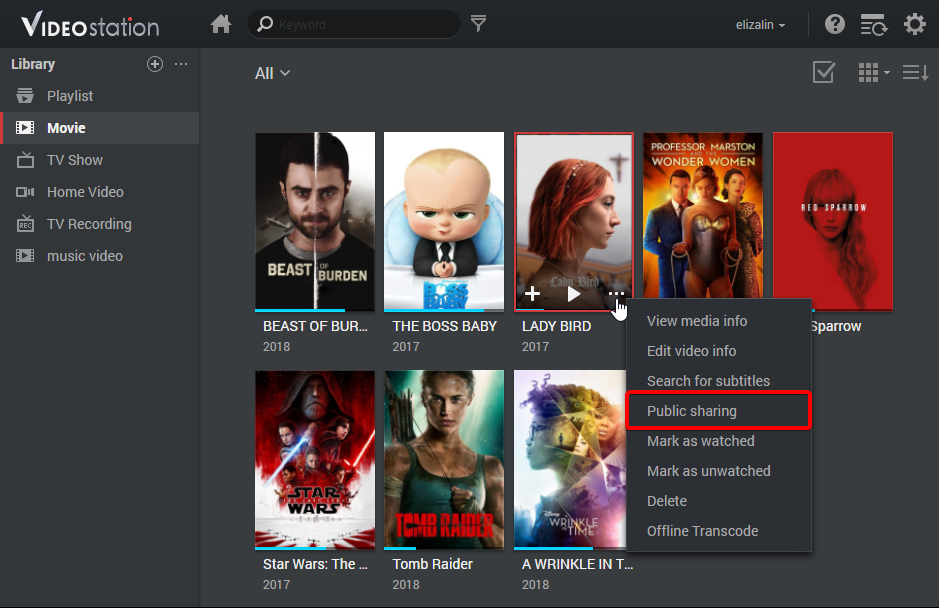
Task: Open the transcode task list icon
Action: click(x=874, y=25)
